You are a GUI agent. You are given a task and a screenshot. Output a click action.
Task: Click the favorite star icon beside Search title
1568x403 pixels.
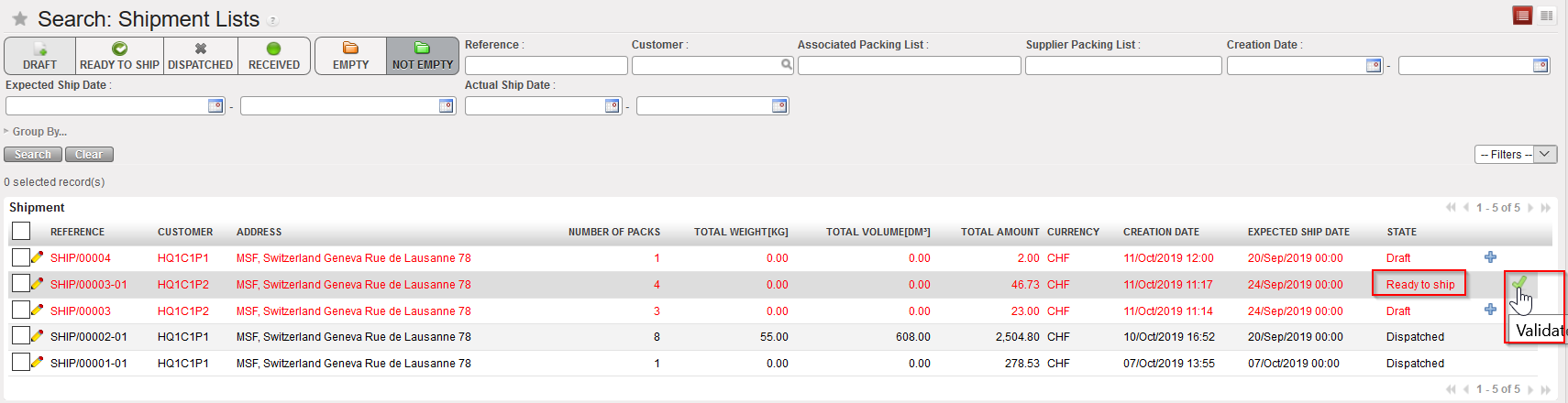[19, 19]
